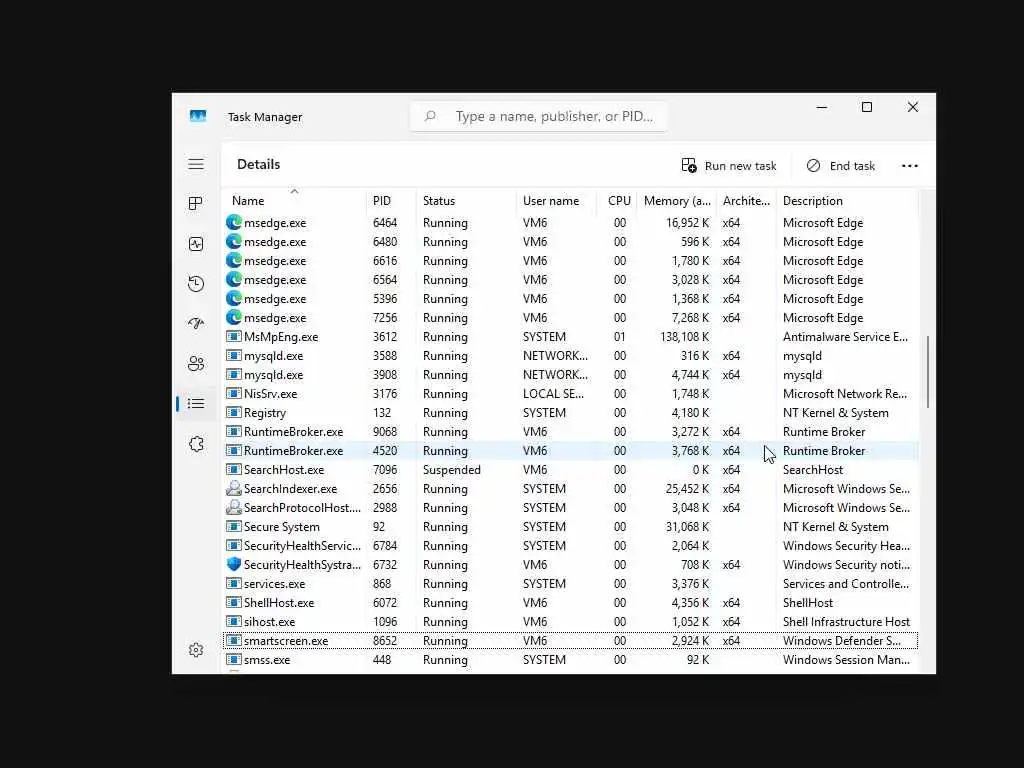Screen dimensions: 1024x768
Task: Select the smartscreen.exe row
Action: coord(570,641)
